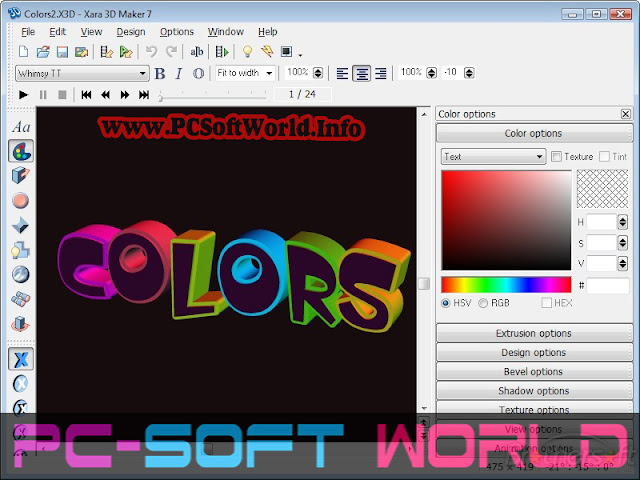Toggle bold with the B icon

(x=160, y=73)
